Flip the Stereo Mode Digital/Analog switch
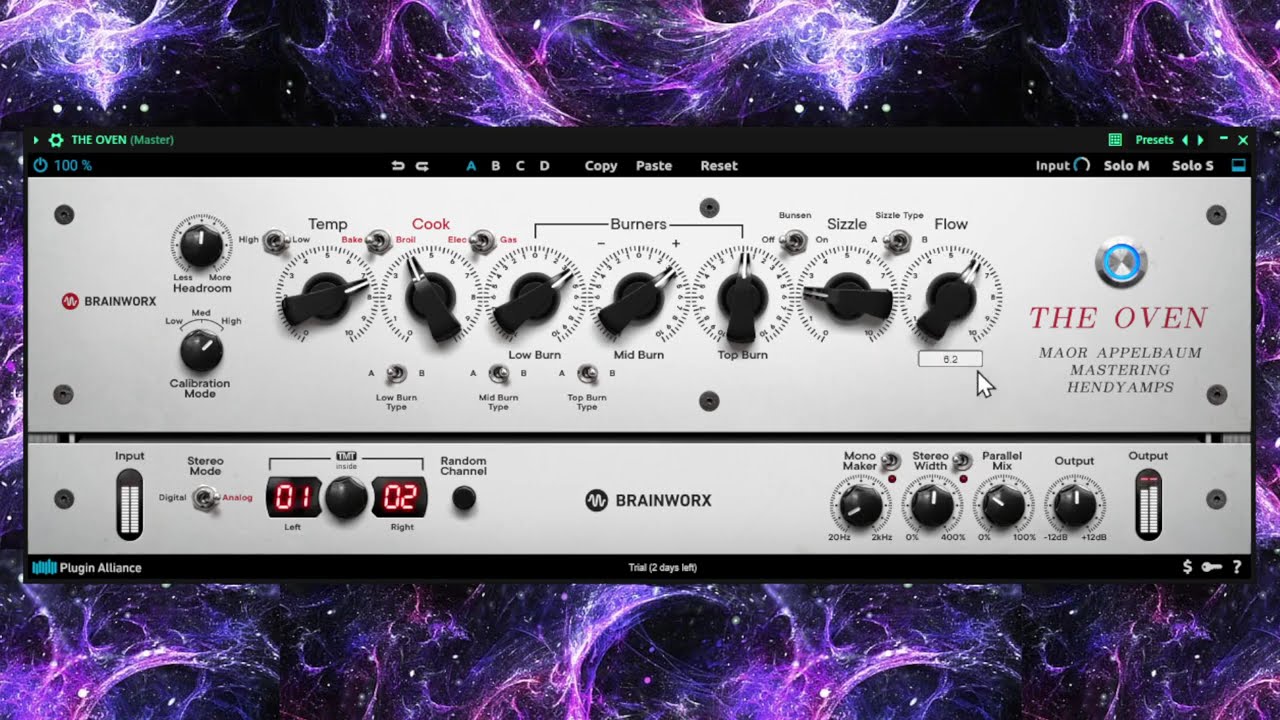The width and height of the screenshot is (1280, 720). [205, 497]
